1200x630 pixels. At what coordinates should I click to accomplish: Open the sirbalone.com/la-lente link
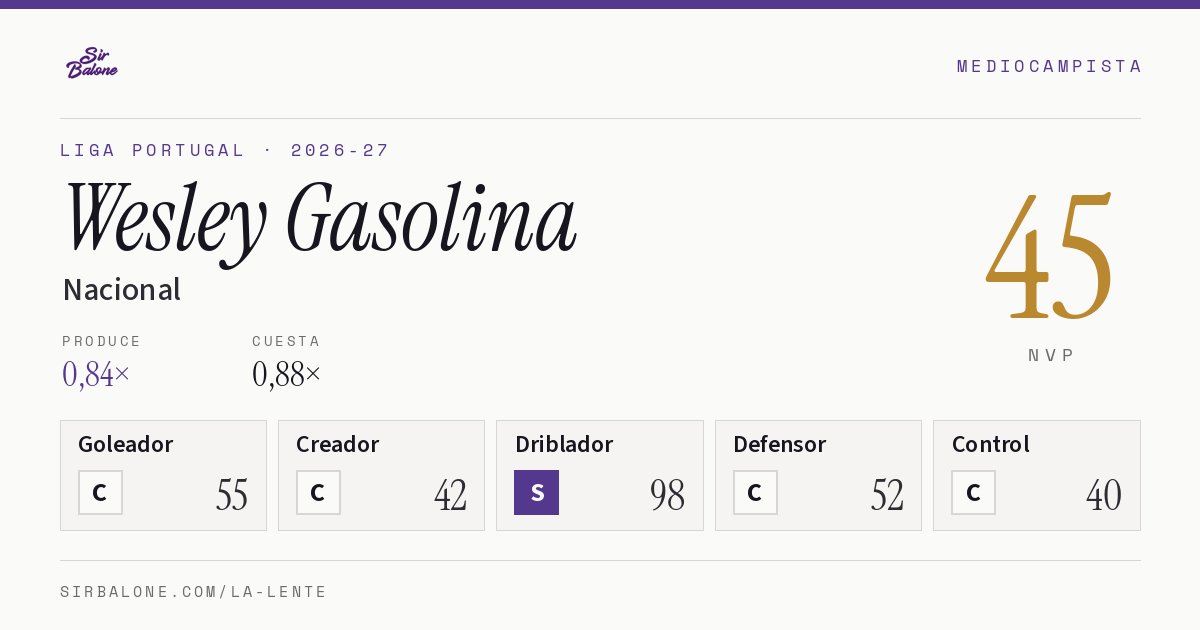pyautogui.click(x=194, y=592)
